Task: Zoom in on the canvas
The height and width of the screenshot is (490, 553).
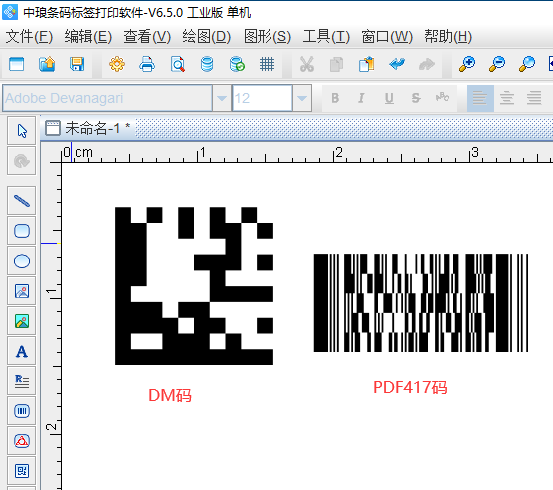Action: point(467,64)
